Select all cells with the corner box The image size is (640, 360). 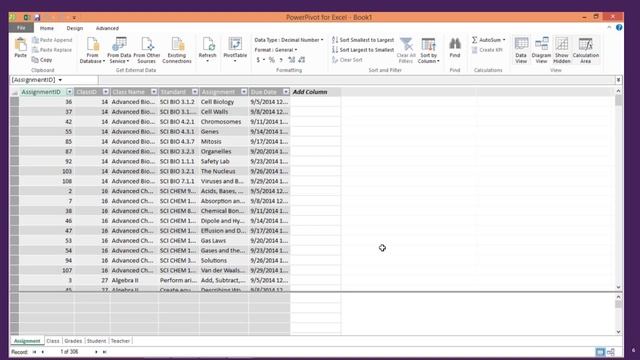point(14,92)
